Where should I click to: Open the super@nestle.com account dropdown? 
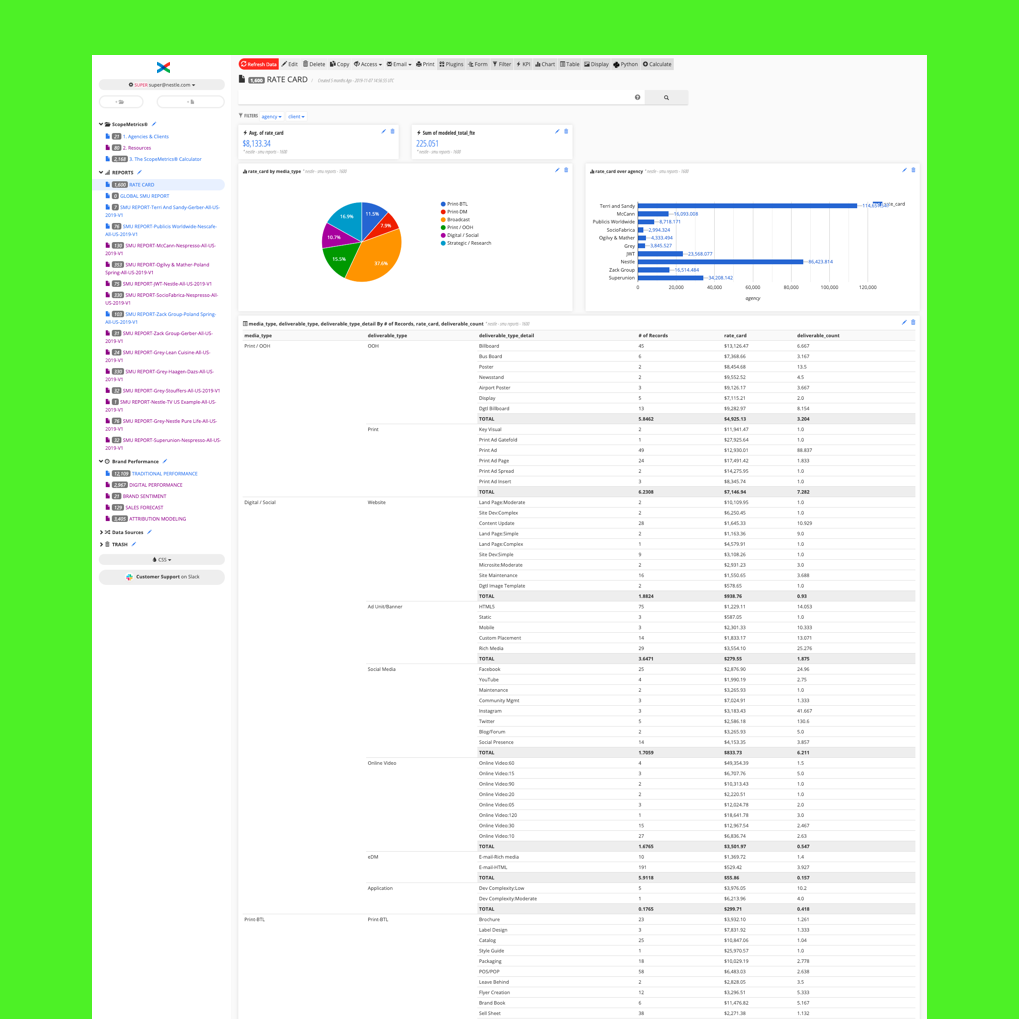click(162, 85)
